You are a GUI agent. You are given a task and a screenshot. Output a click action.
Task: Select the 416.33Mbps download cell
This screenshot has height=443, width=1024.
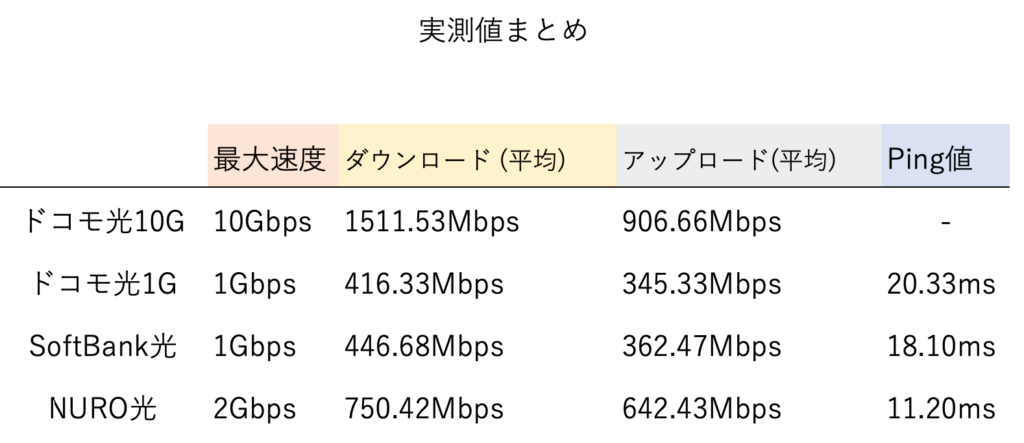click(x=424, y=285)
